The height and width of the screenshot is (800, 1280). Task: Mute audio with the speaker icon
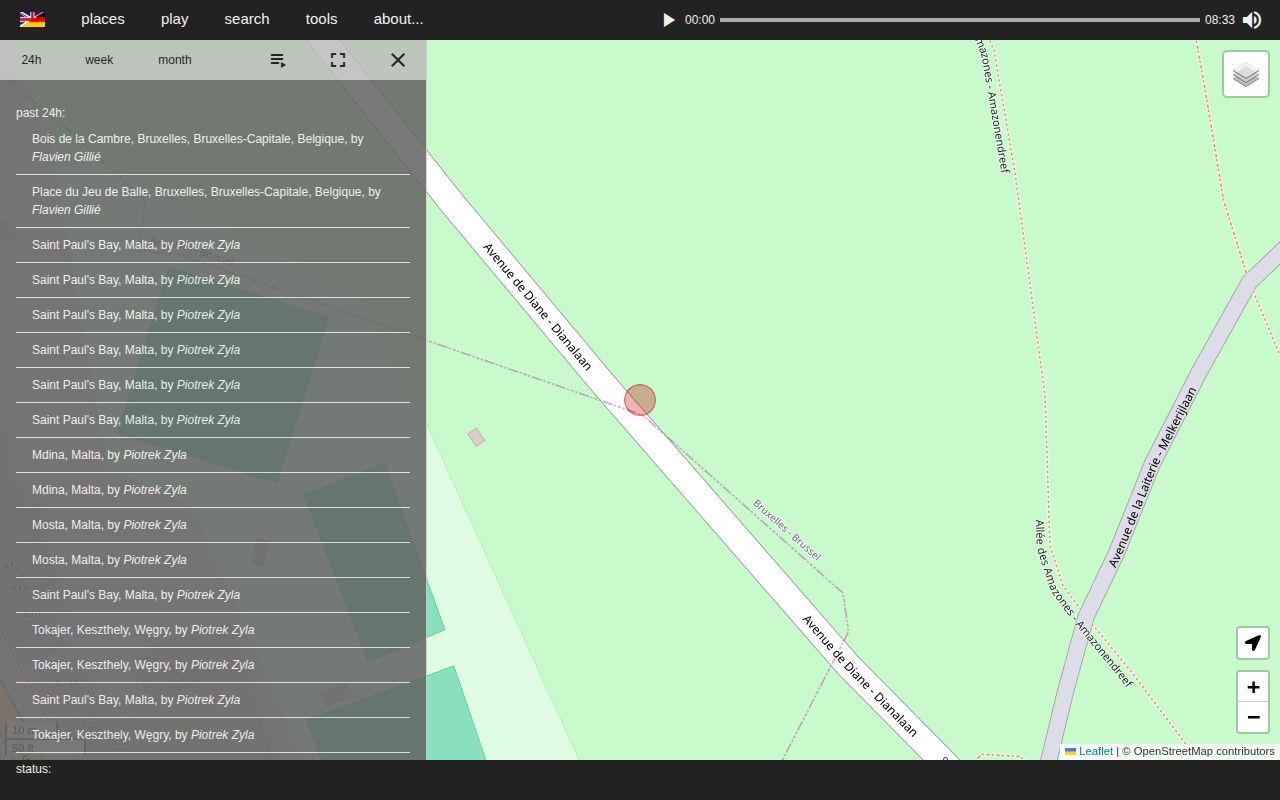coord(1251,19)
